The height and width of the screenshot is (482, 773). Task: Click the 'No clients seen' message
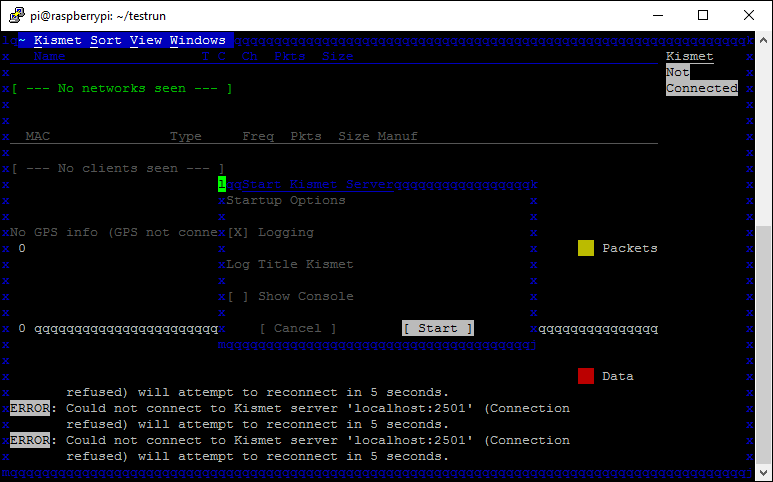pos(118,168)
